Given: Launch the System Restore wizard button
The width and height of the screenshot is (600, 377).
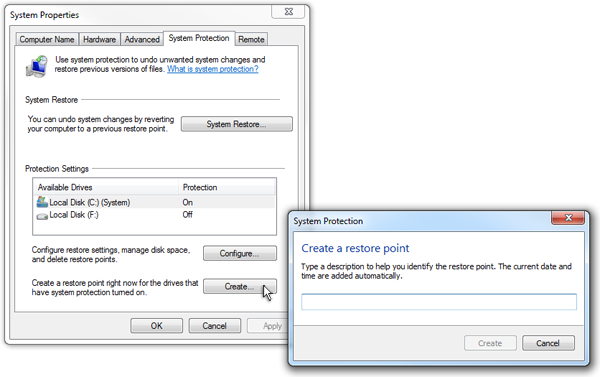Looking at the screenshot, I should [x=236, y=124].
